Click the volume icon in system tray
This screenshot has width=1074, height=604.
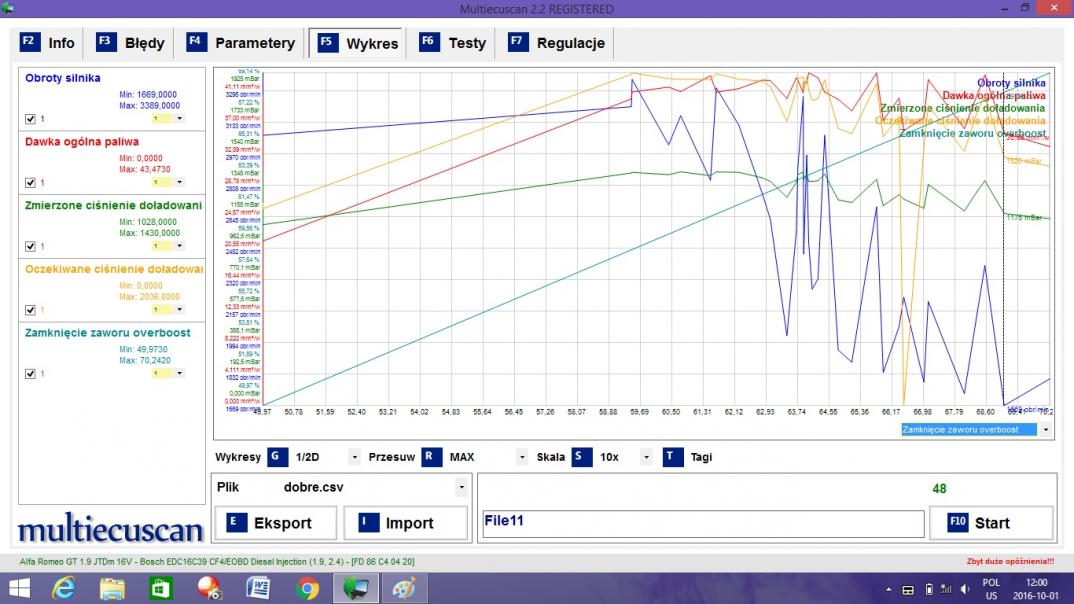[x=965, y=588]
